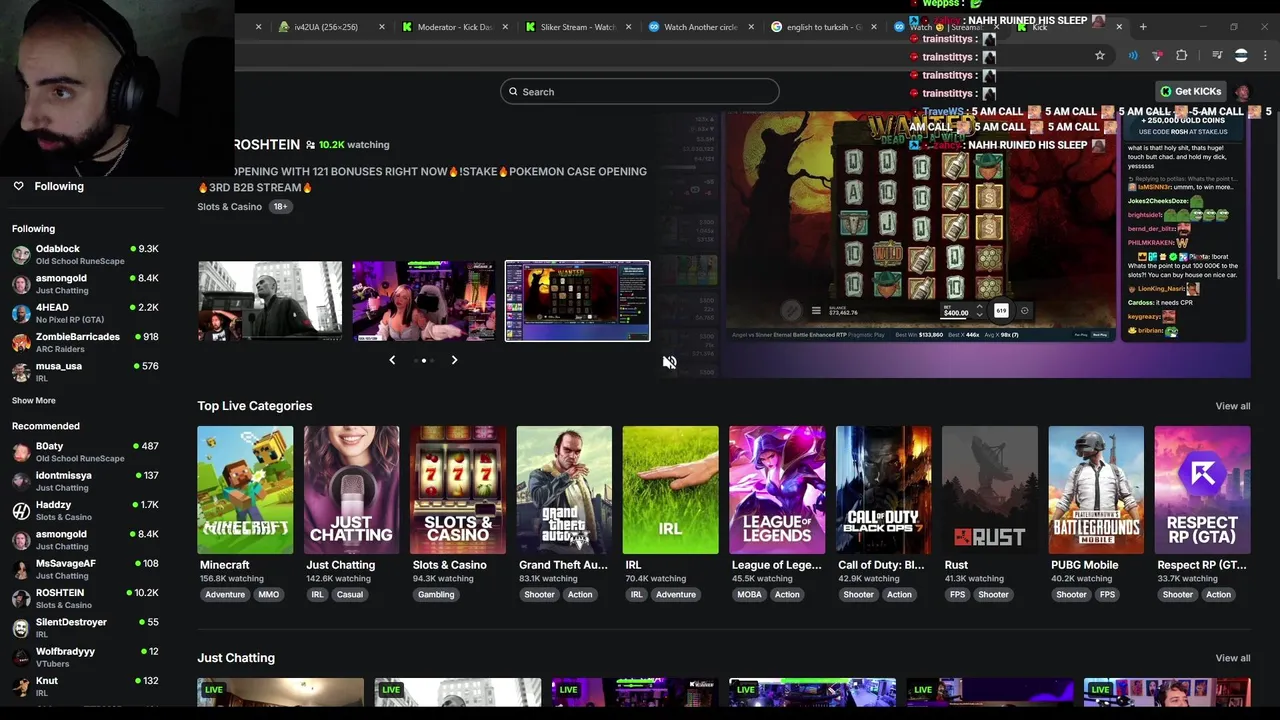Open the League of Legends category card

777,490
